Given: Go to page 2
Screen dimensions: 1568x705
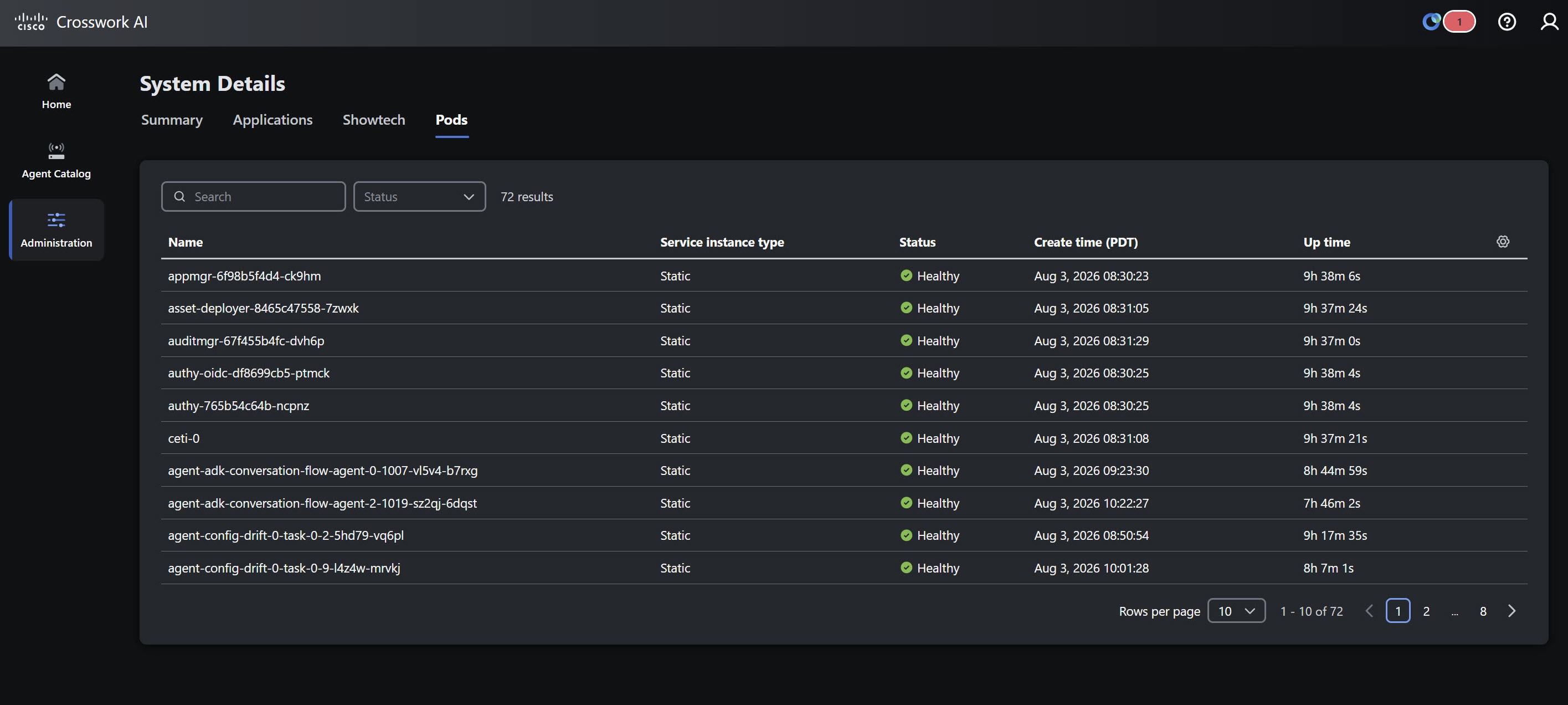Looking at the screenshot, I should click(1426, 611).
